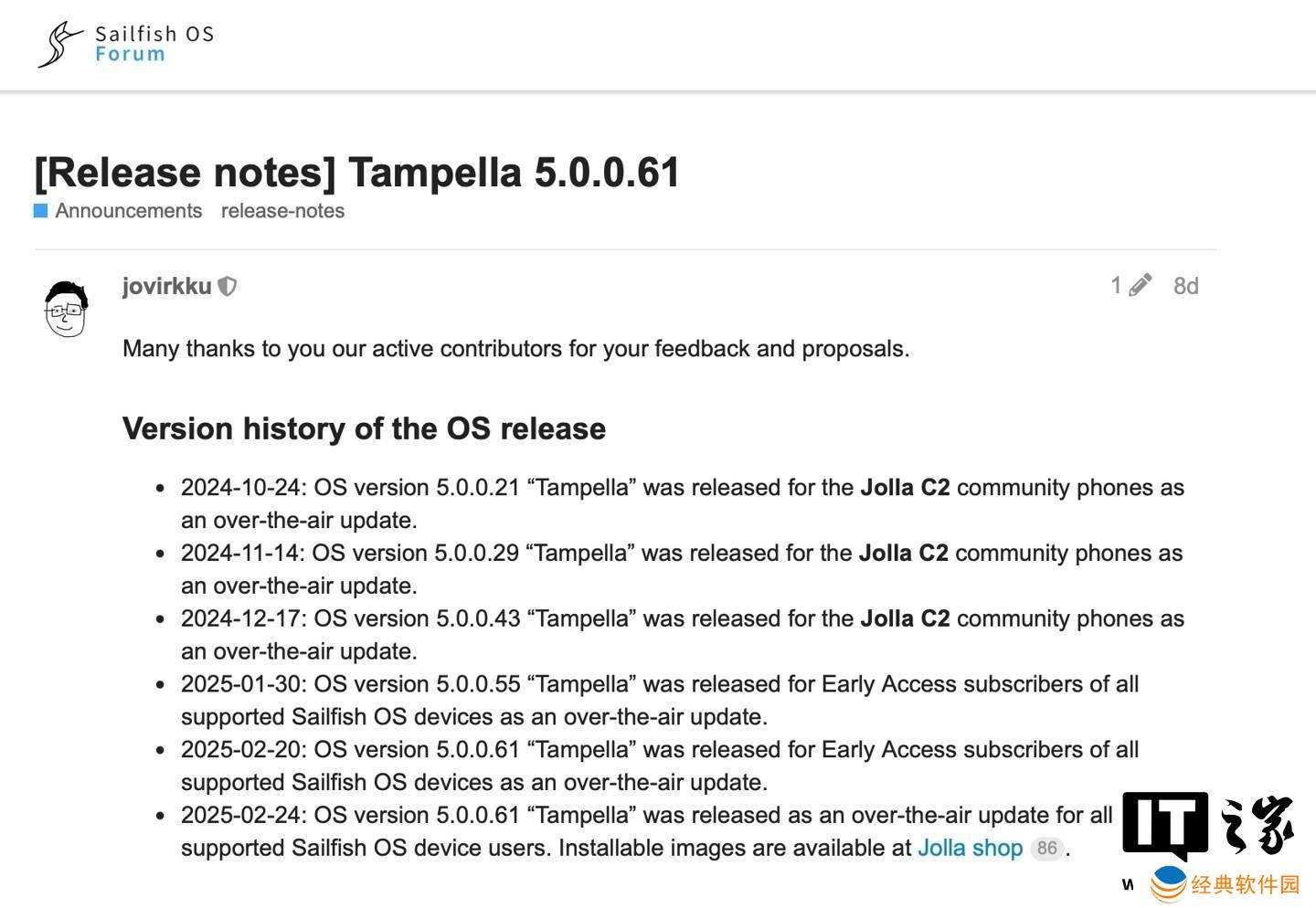Screen dimensions: 1316x908
Task: Click the edit count number 1
Action: click(x=1116, y=286)
